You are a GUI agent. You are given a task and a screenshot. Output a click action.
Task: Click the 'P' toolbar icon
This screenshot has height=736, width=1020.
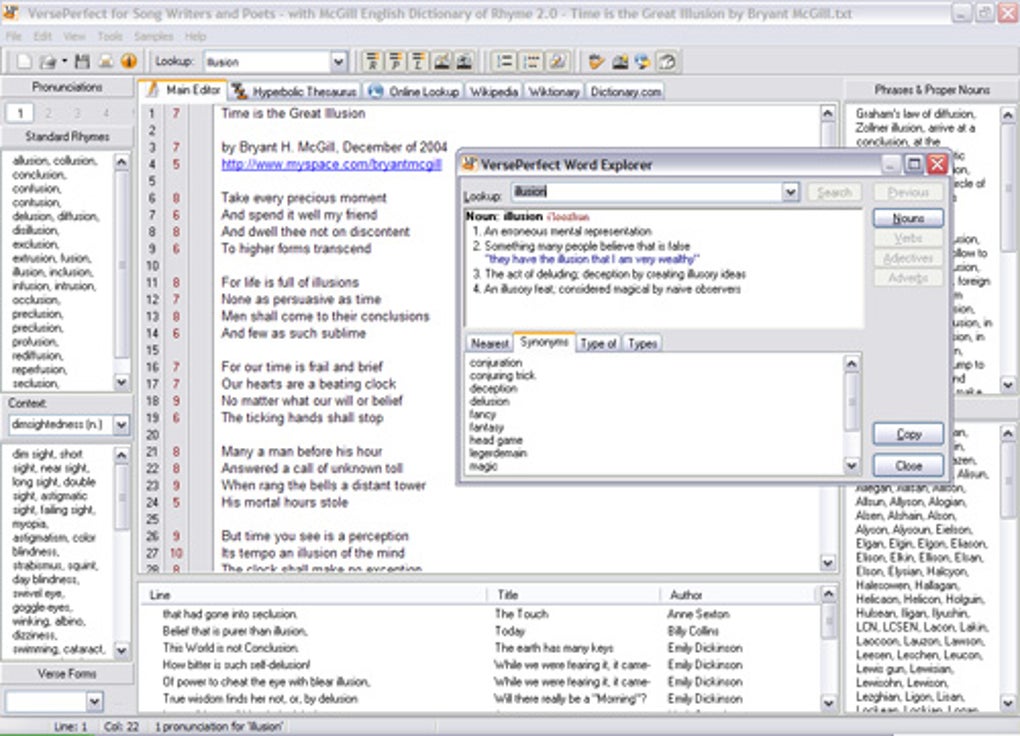pos(396,62)
